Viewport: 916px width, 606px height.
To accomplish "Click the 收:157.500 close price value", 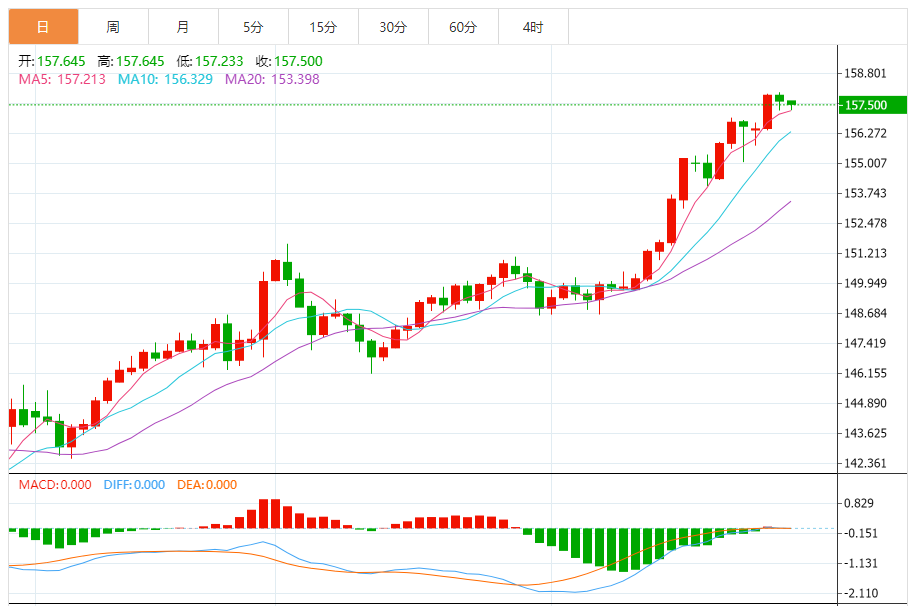I will point(289,61).
